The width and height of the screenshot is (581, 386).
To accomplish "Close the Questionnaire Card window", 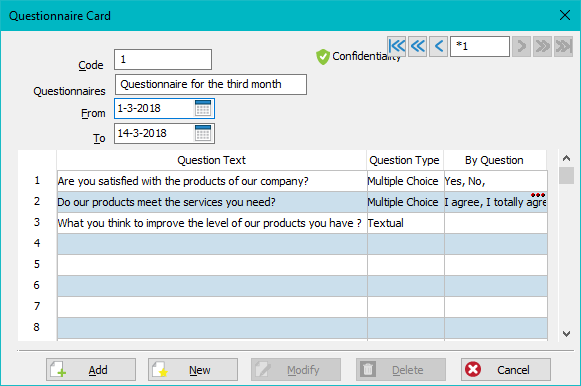I will pyautogui.click(x=565, y=16).
